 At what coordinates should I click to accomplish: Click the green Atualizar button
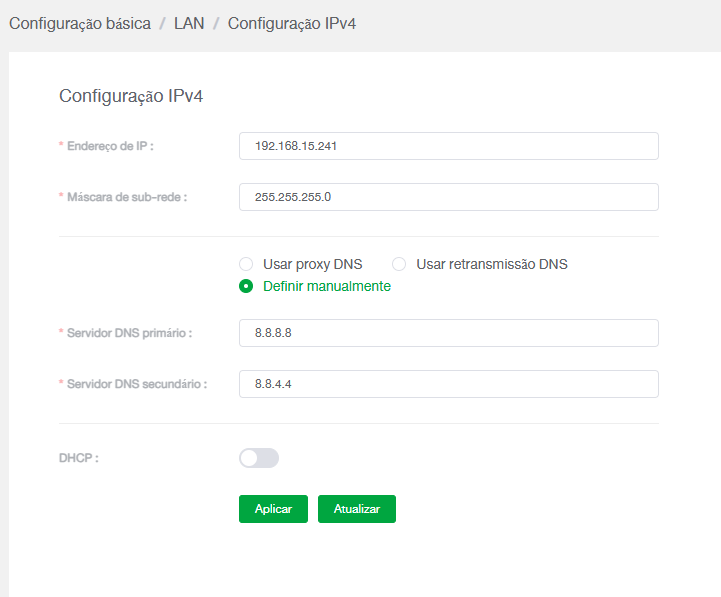[x=357, y=509]
